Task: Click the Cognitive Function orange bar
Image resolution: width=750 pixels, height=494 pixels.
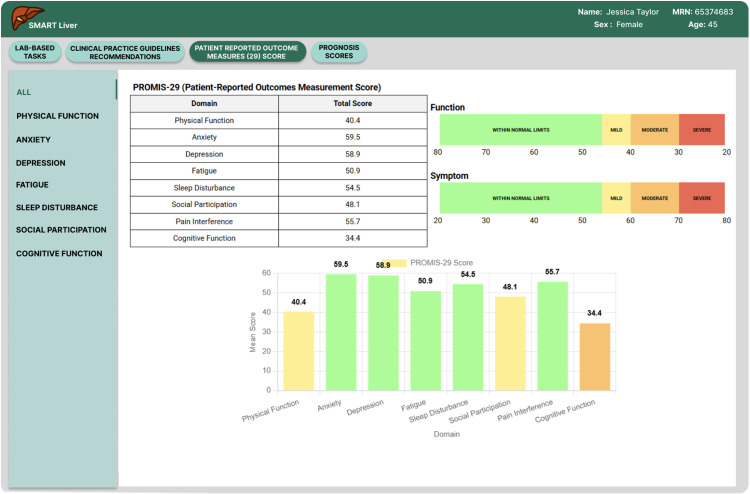Action: (x=595, y=357)
